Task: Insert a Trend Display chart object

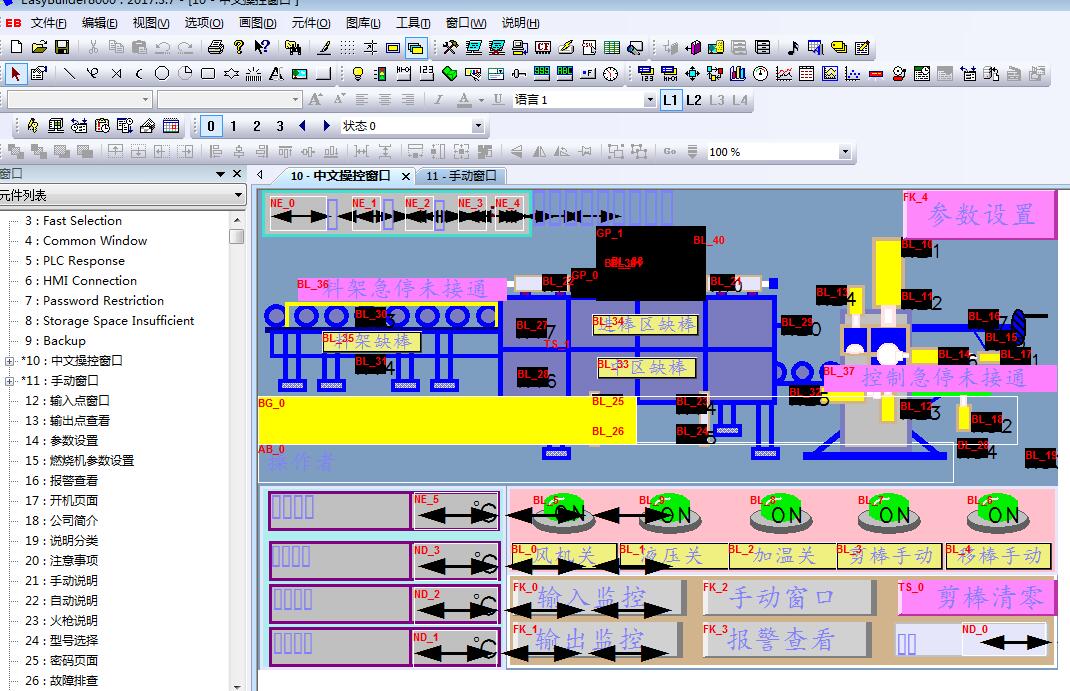Action: [784, 73]
